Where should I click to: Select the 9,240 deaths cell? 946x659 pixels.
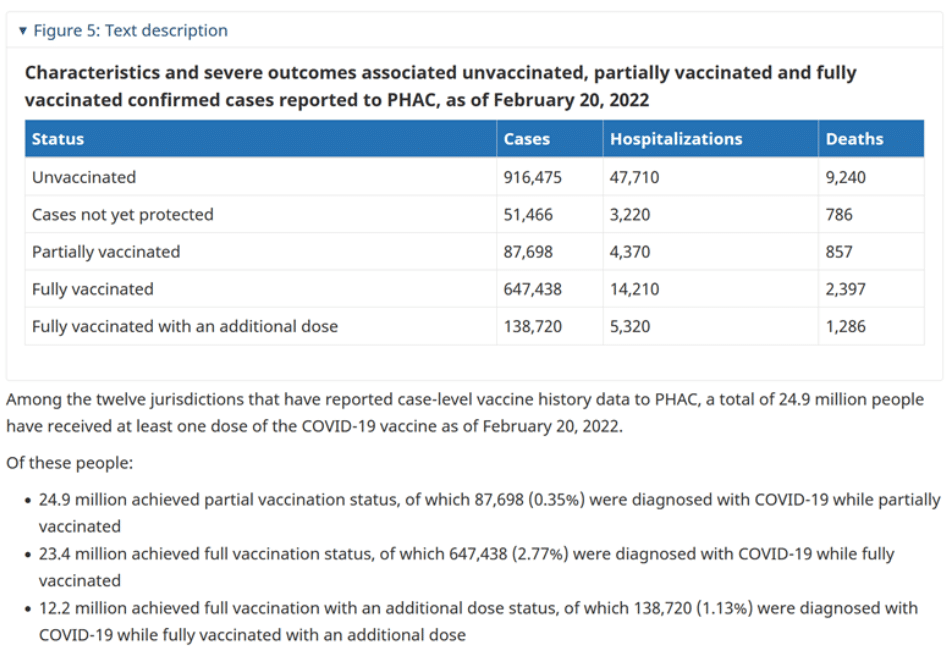846,177
